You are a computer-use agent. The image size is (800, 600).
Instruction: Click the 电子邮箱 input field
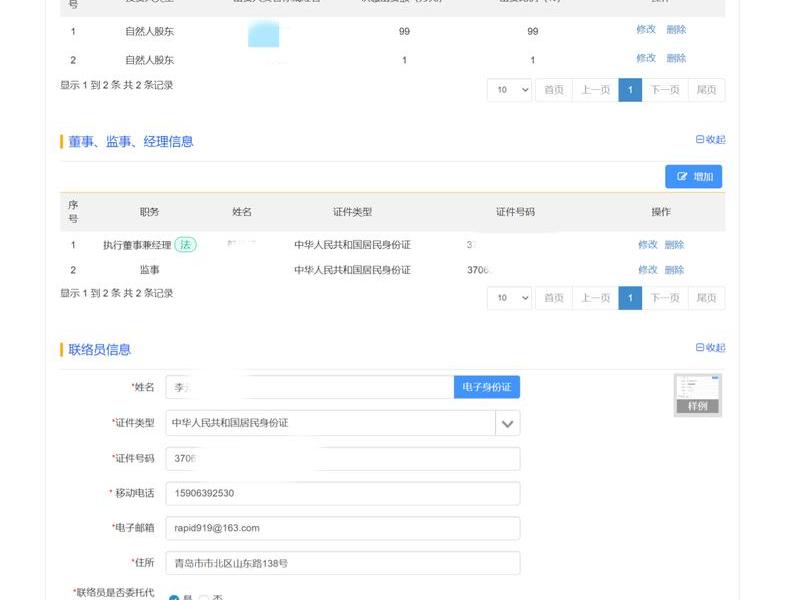click(343, 528)
